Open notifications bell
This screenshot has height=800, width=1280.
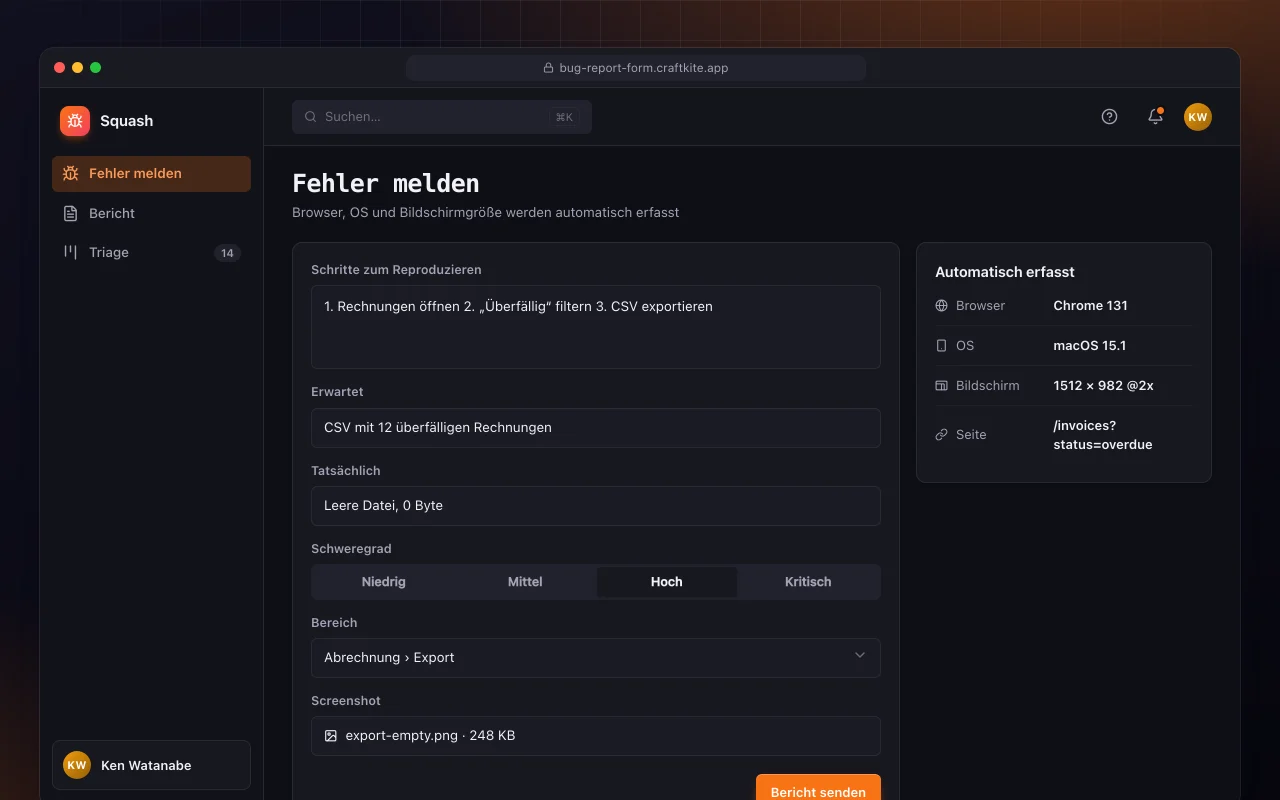(1155, 116)
